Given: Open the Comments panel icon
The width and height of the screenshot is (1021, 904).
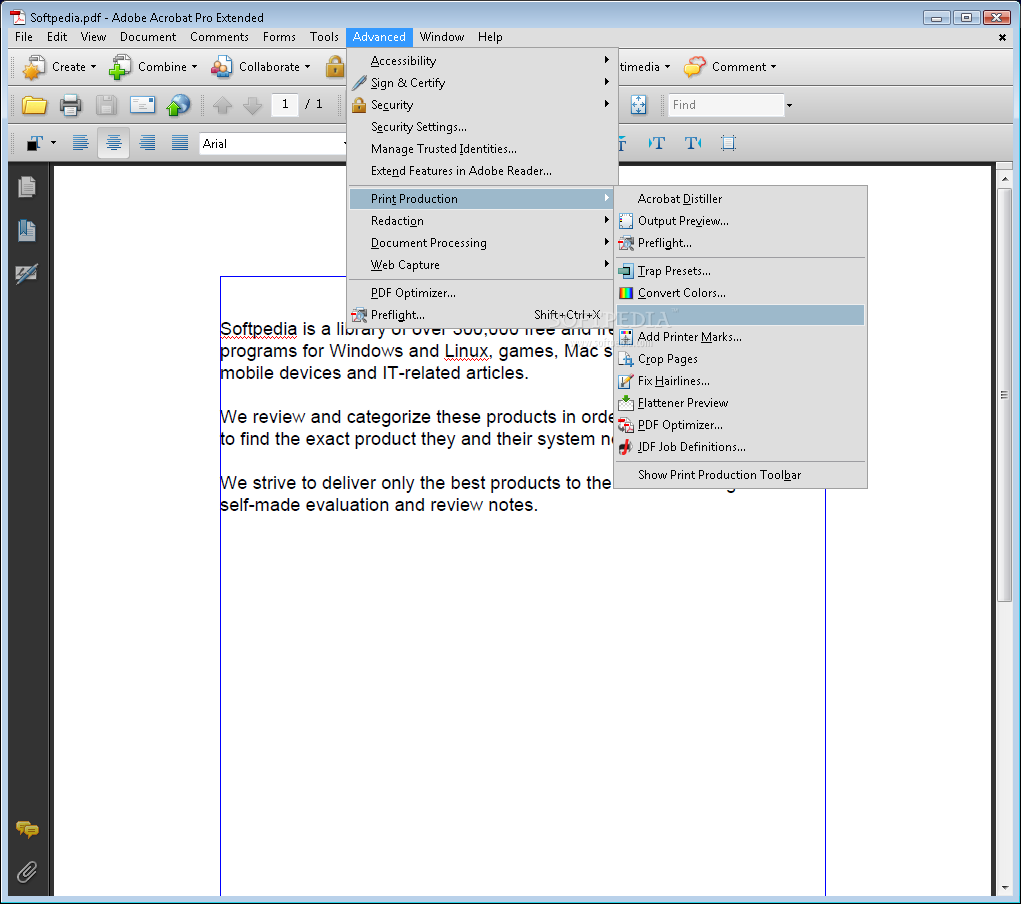Looking at the screenshot, I should point(27,829).
